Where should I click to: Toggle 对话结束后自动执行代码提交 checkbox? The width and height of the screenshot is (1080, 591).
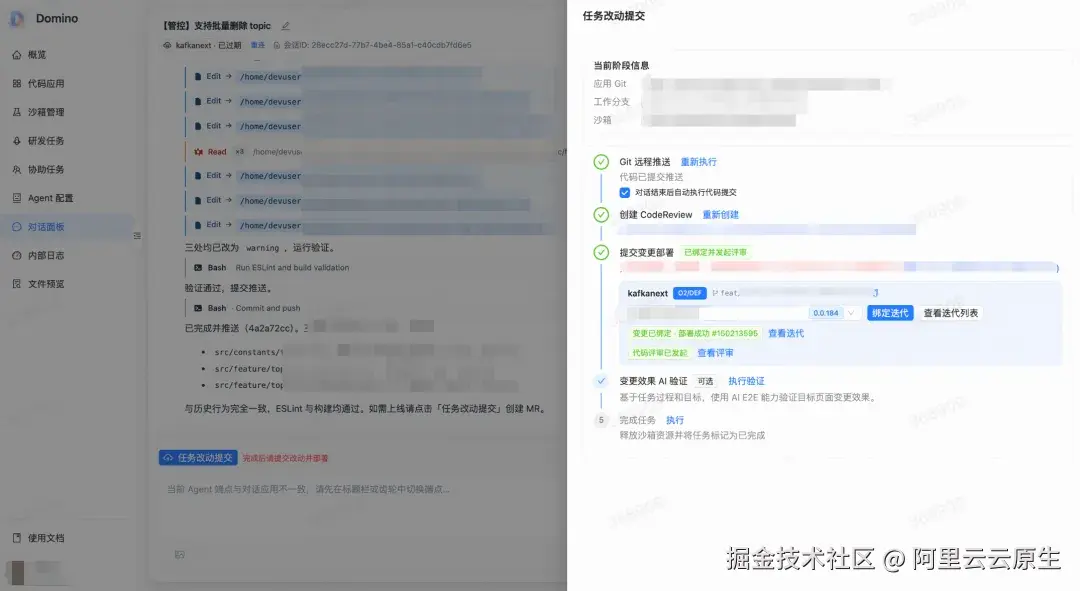tap(625, 193)
